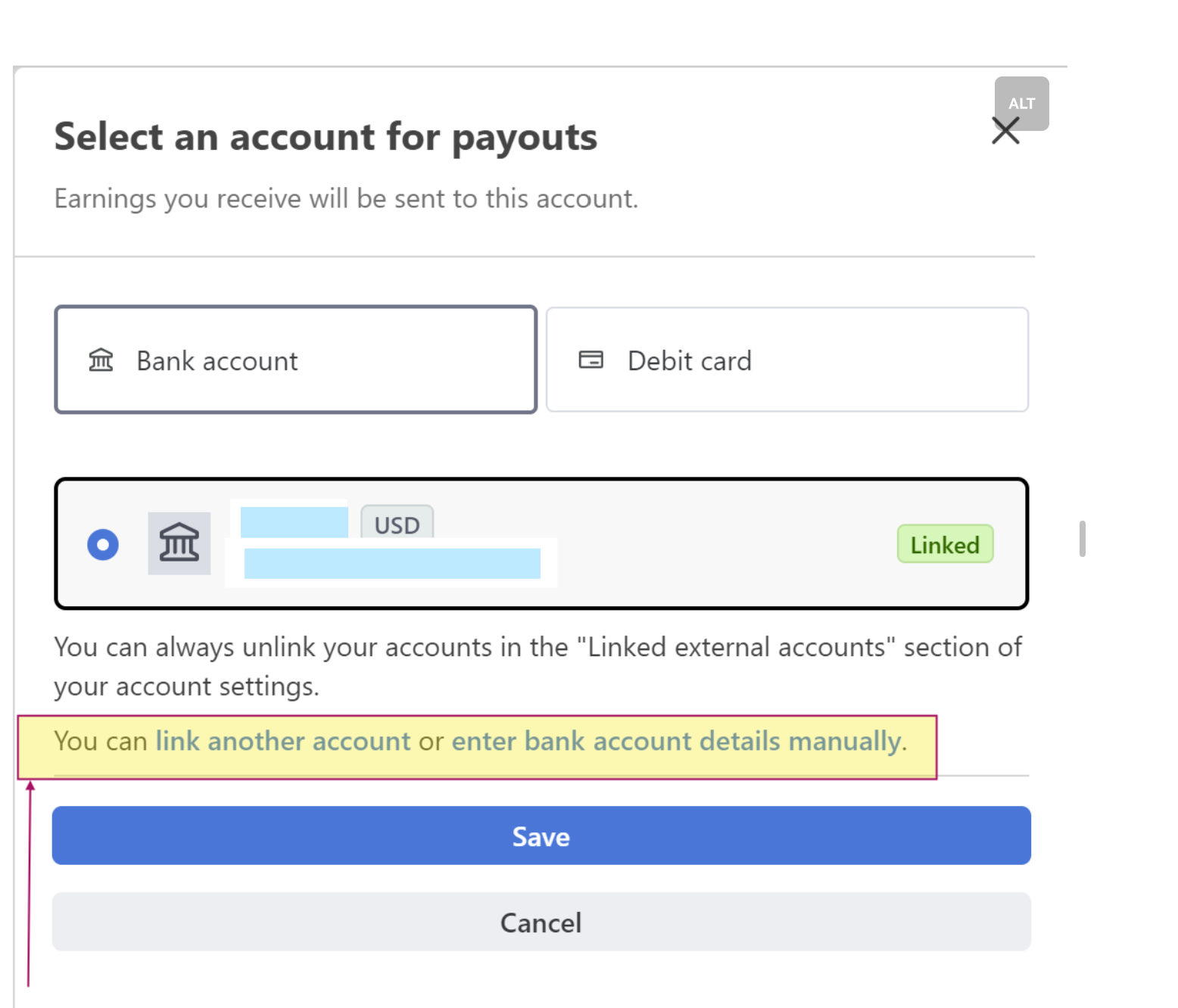The width and height of the screenshot is (1178, 1008).
Task: Click the Select an account for payouts heading
Action: 326,137
